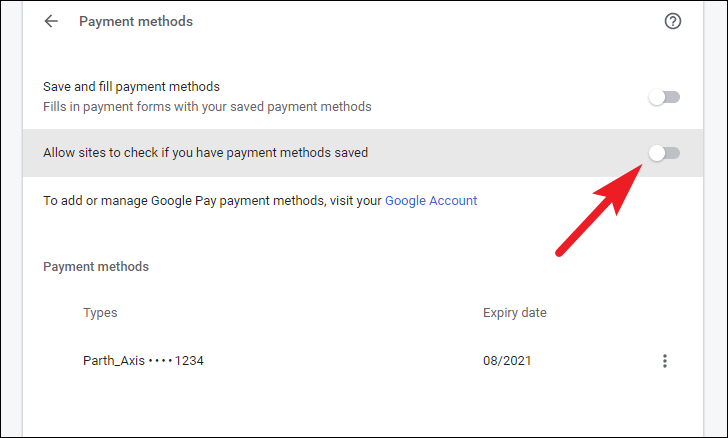Open the Google Account link
This screenshot has width=728, height=438.
pos(431,201)
